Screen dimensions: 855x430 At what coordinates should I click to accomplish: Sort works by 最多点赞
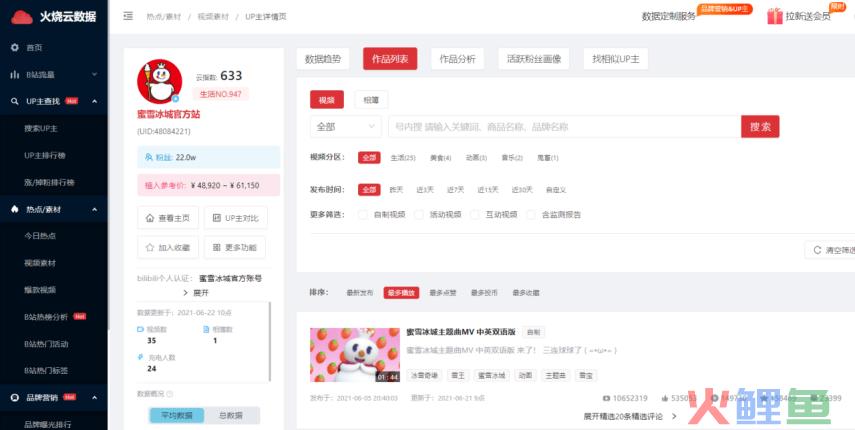pyautogui.click(x=443, y=293)
